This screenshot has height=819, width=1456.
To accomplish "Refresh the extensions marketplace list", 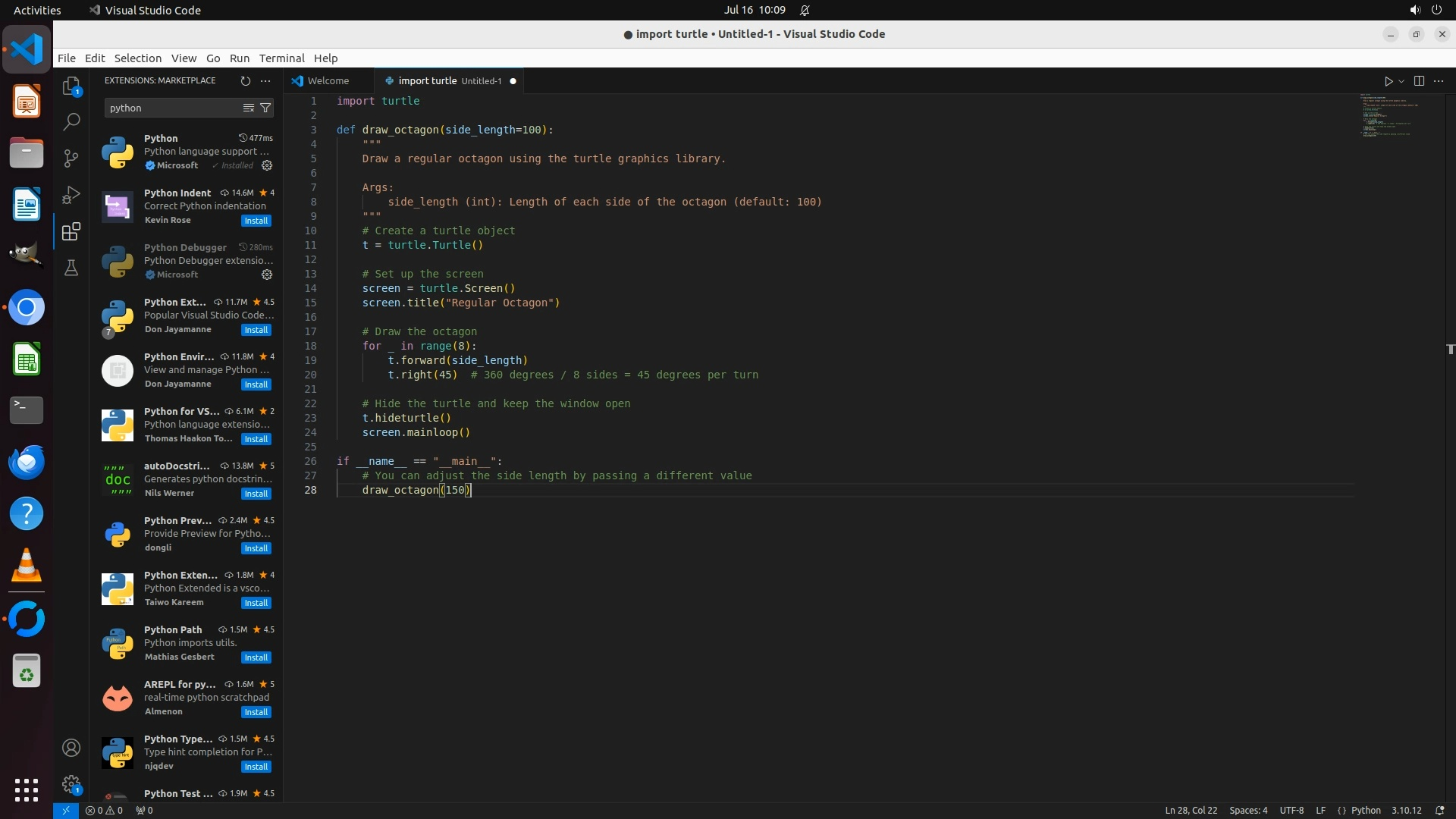I will coord(245,80).
